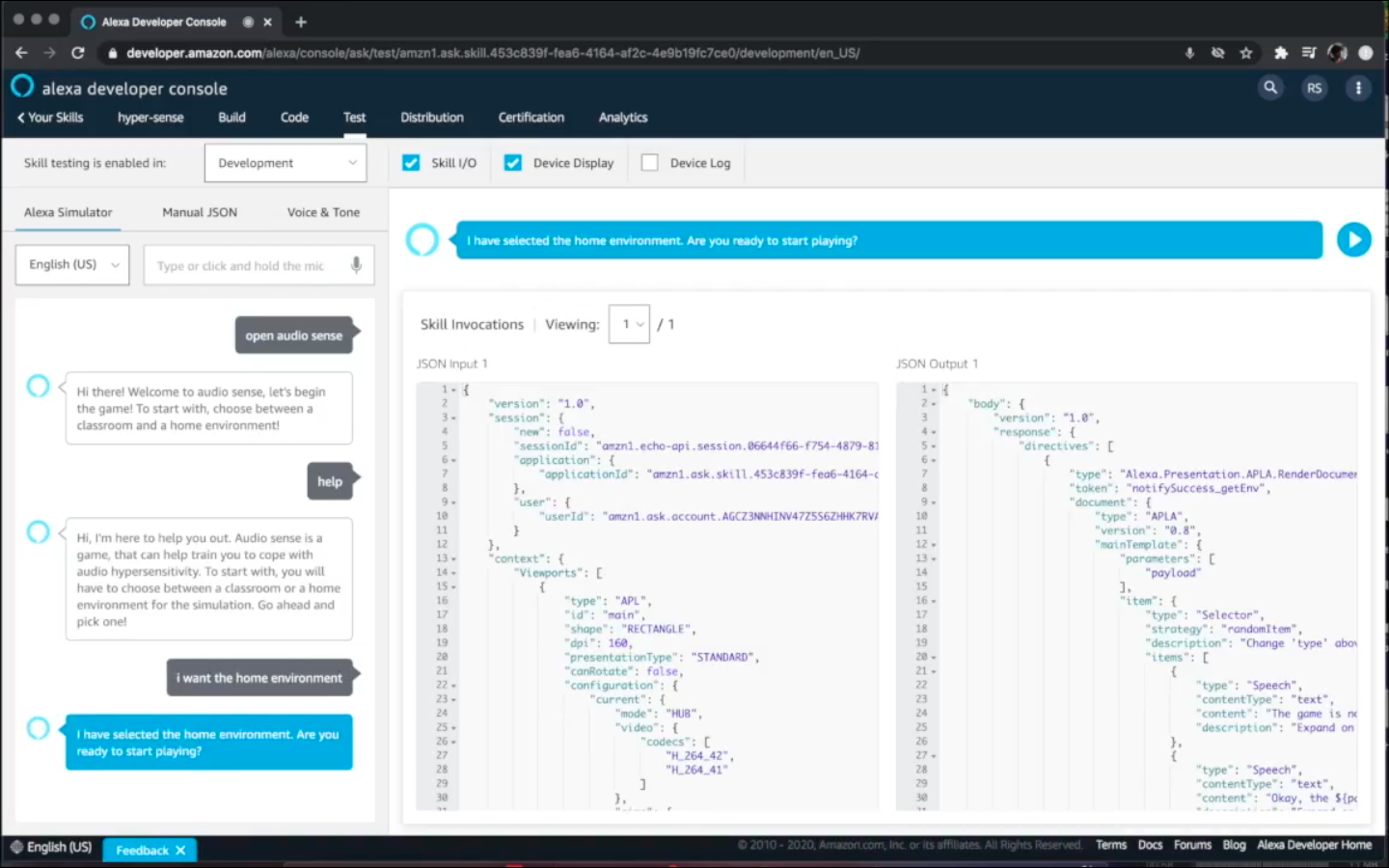Select the Alexa Simulator tab

68,212
